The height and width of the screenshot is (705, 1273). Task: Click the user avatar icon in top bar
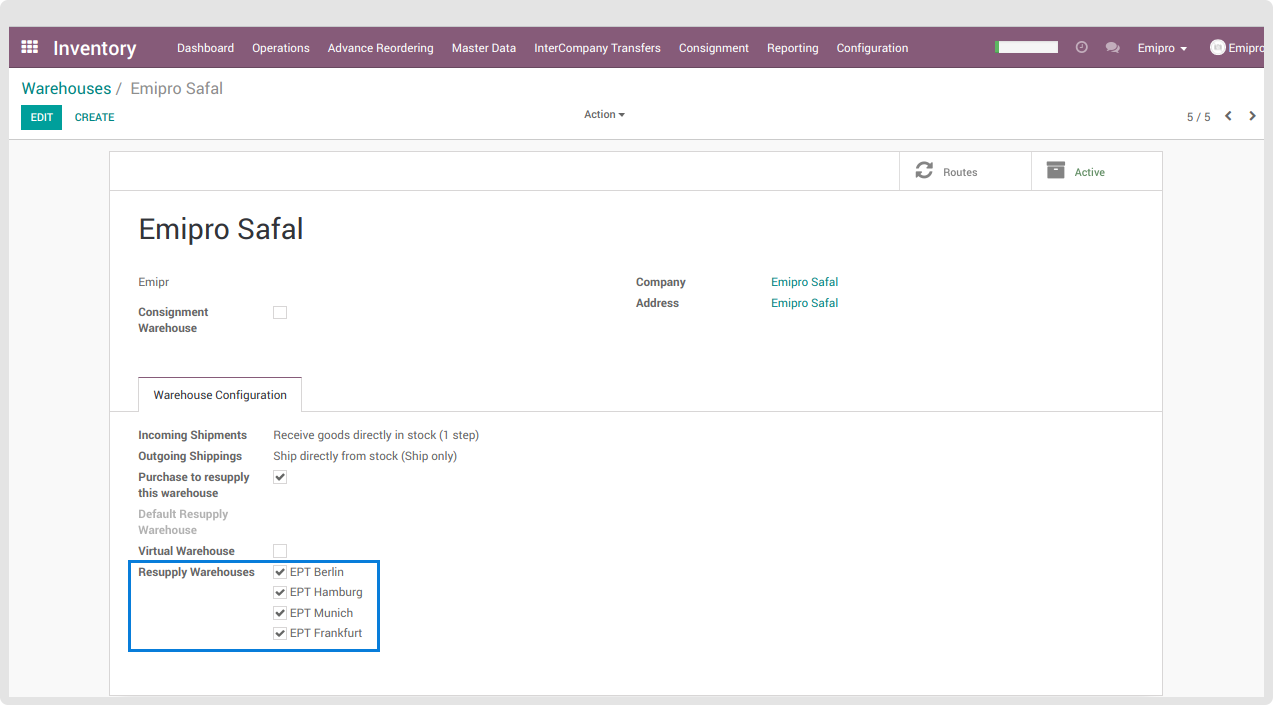click(1217, 47)
